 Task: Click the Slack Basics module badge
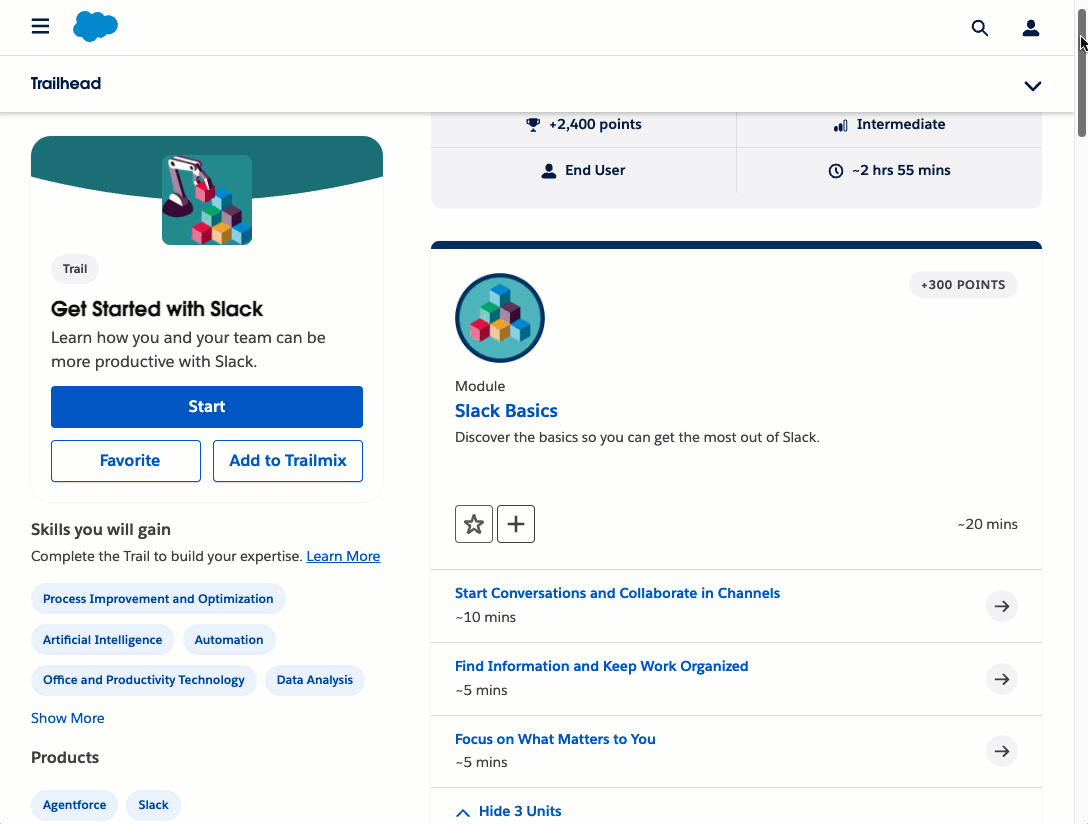coord(500,318)
